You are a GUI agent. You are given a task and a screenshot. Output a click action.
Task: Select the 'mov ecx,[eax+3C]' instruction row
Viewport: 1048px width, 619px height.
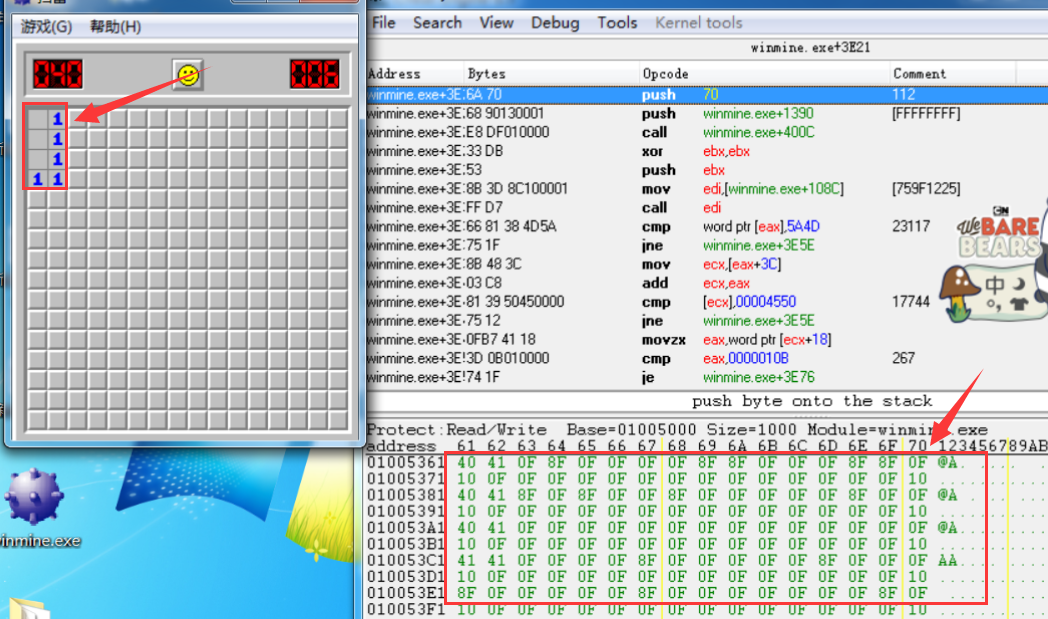point(707,264)
